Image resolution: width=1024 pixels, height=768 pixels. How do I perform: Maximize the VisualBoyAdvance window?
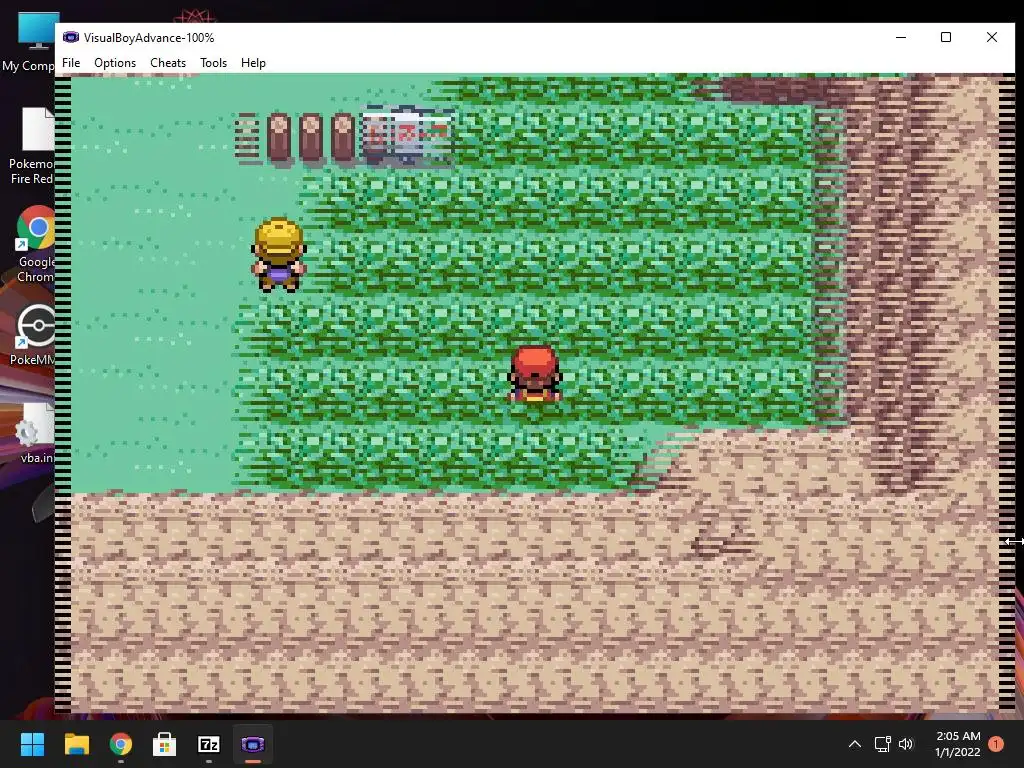[x=946, y=37]
